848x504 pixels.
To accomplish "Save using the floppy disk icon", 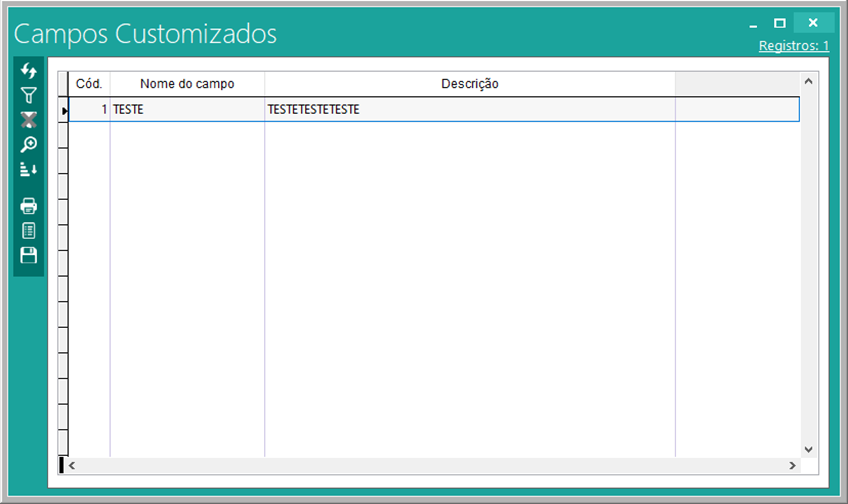I will coord(29,255).
